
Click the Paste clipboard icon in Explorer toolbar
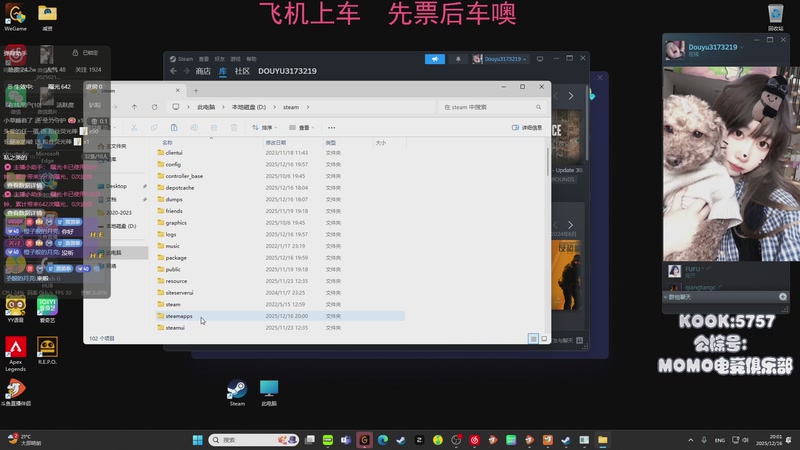(174, 128)
